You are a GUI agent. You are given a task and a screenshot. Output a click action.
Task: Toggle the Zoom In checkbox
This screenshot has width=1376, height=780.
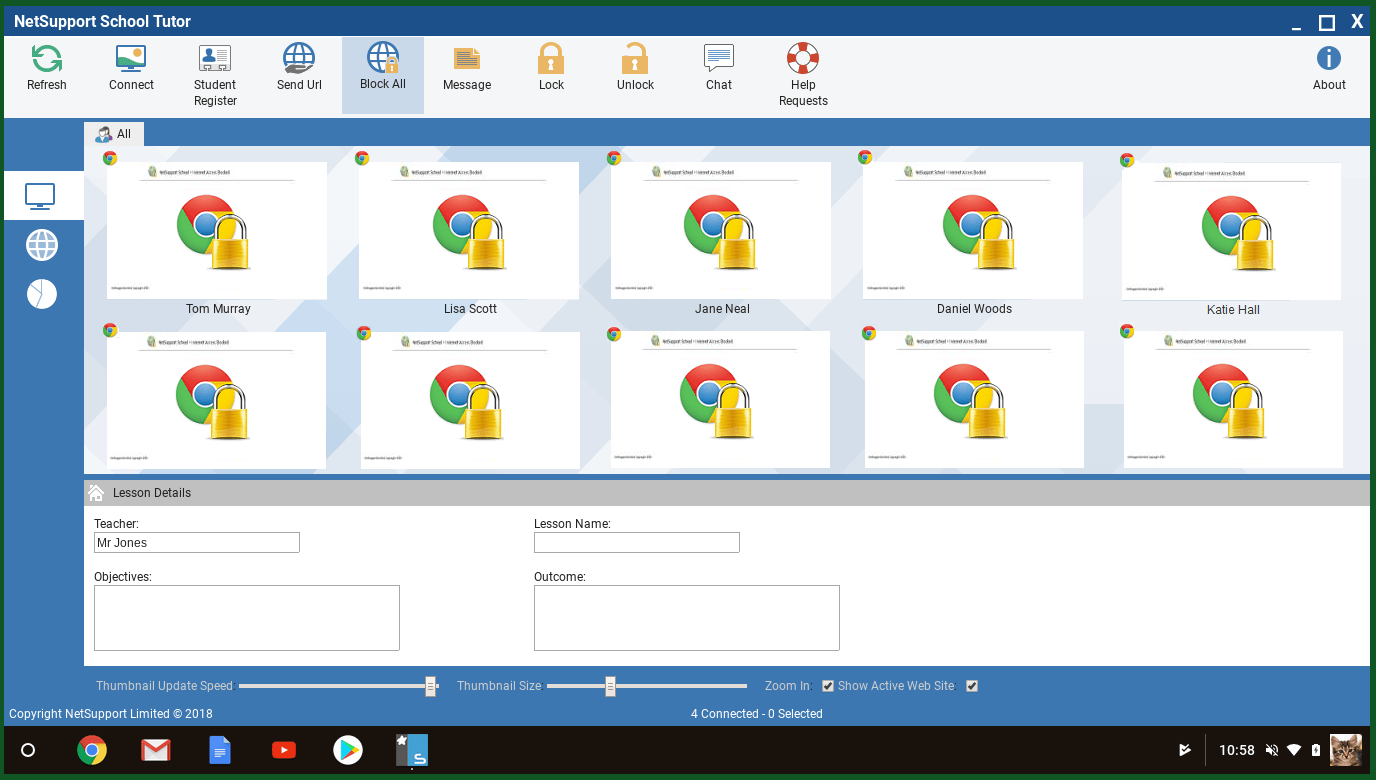[828, 686]
